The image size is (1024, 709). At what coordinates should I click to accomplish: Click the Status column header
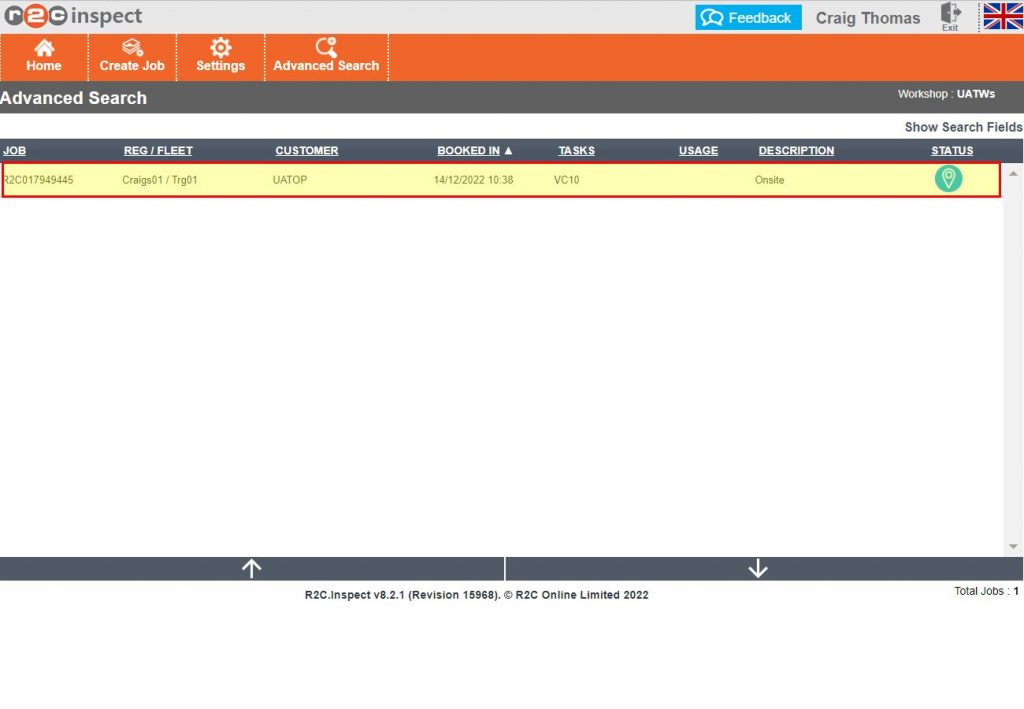[952, 151]
